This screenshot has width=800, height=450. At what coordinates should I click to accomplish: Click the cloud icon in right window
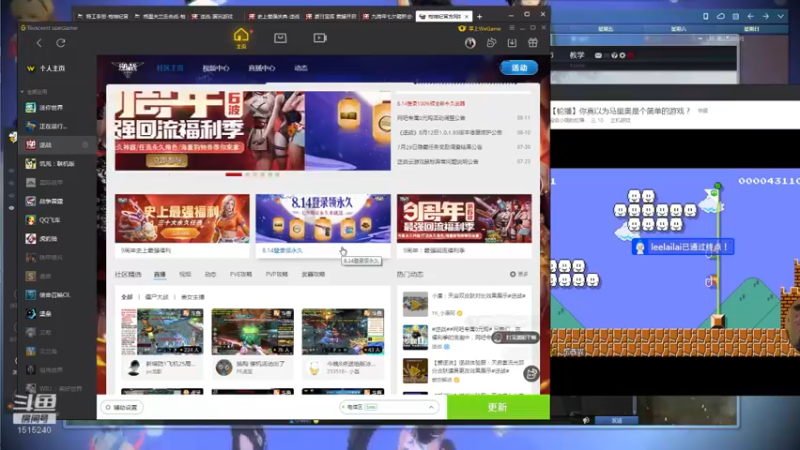click(720, 16)
